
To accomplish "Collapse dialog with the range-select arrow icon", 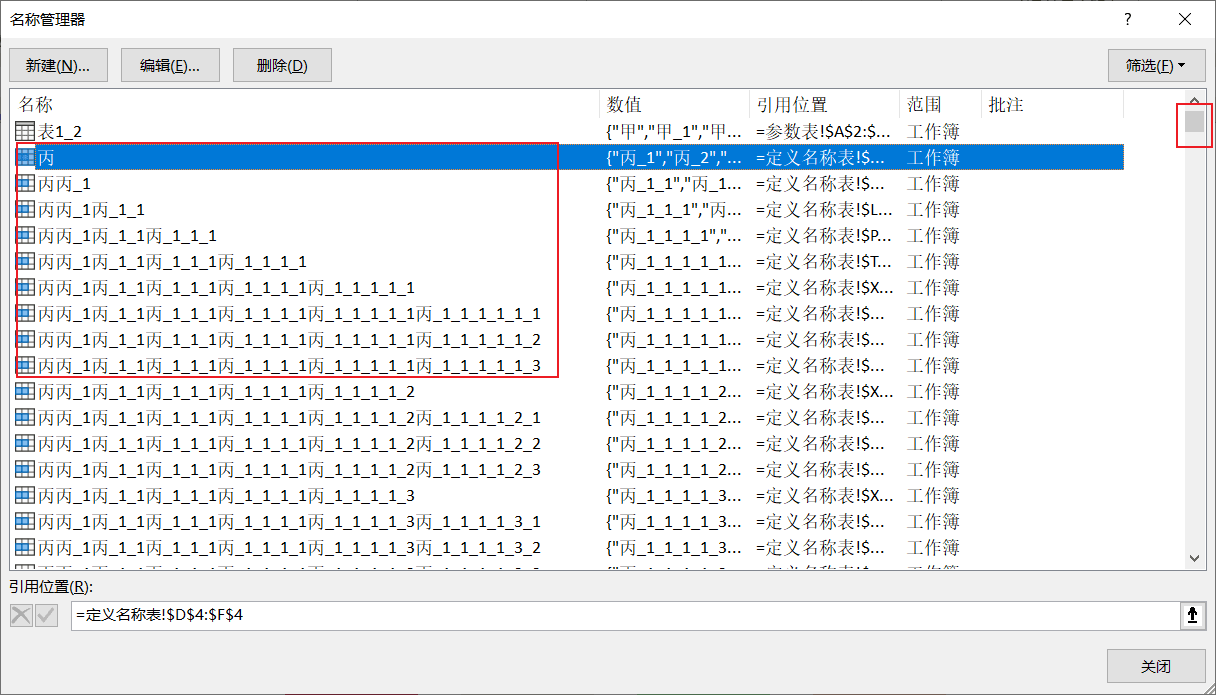I will coord(1192,616).
